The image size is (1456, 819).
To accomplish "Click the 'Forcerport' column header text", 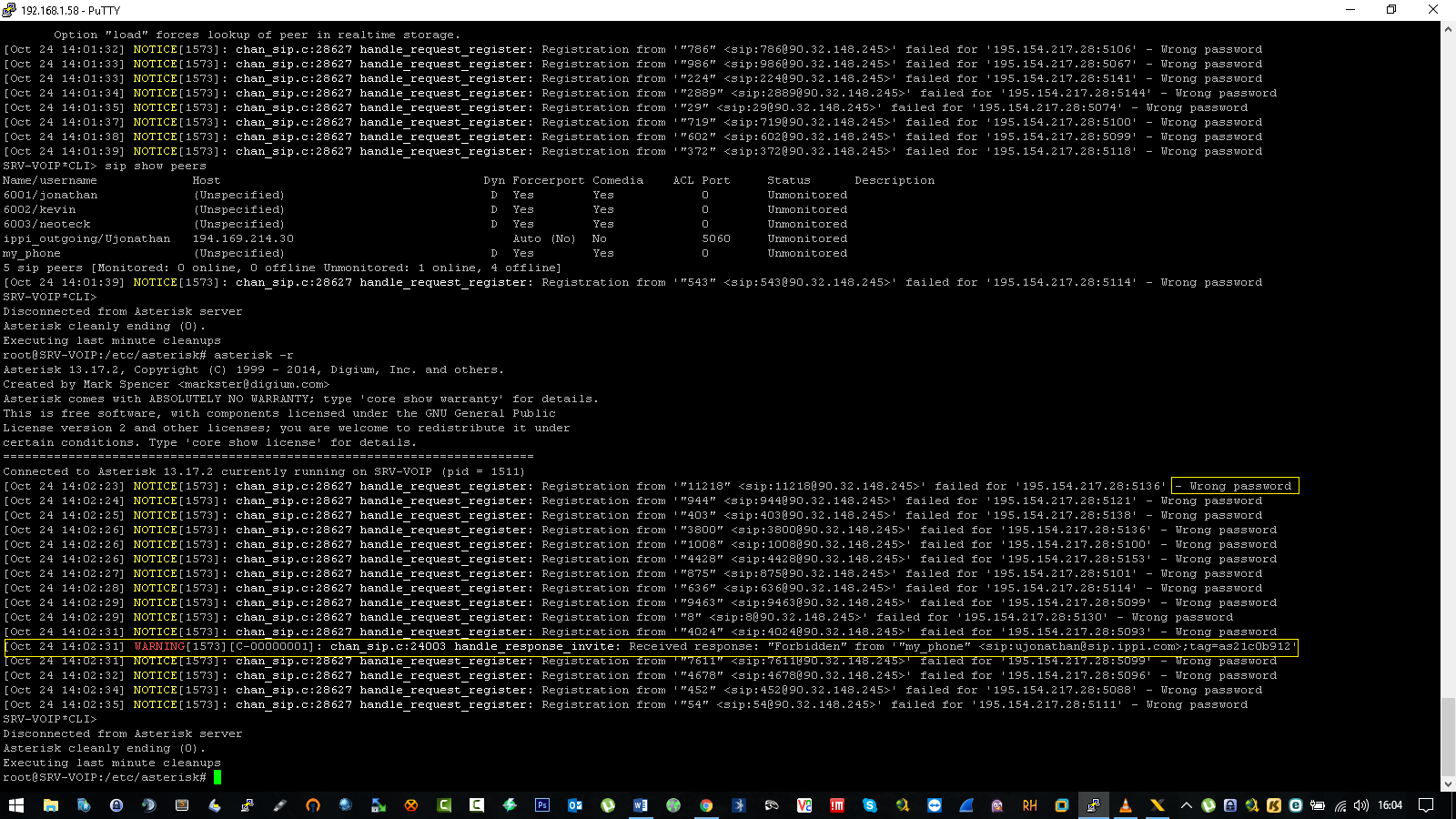I will coord(549,180).
